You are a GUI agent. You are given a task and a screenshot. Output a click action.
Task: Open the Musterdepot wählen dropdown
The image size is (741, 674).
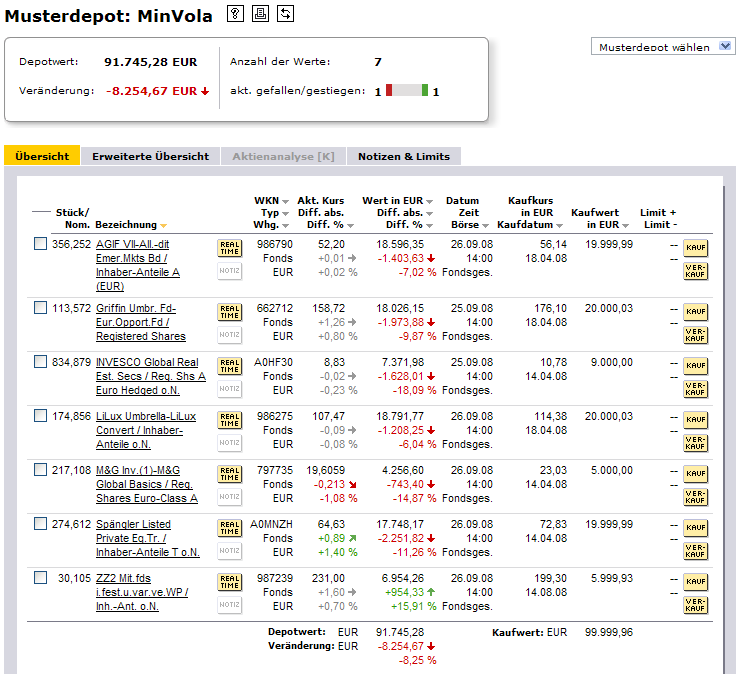(x=664, y=47)
